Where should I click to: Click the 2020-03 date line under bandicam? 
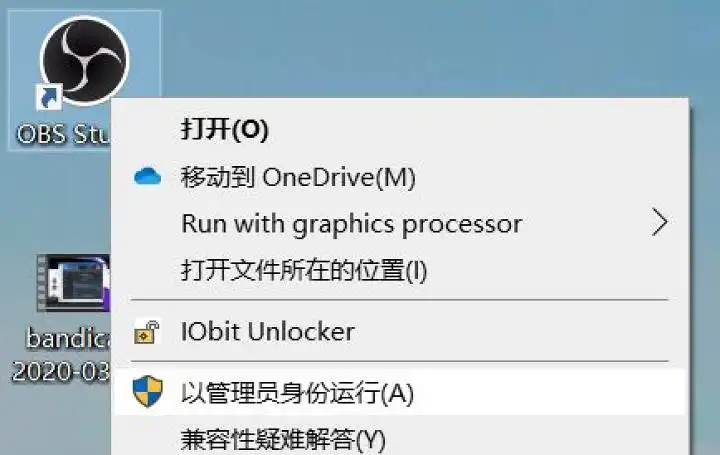point(60,370)
